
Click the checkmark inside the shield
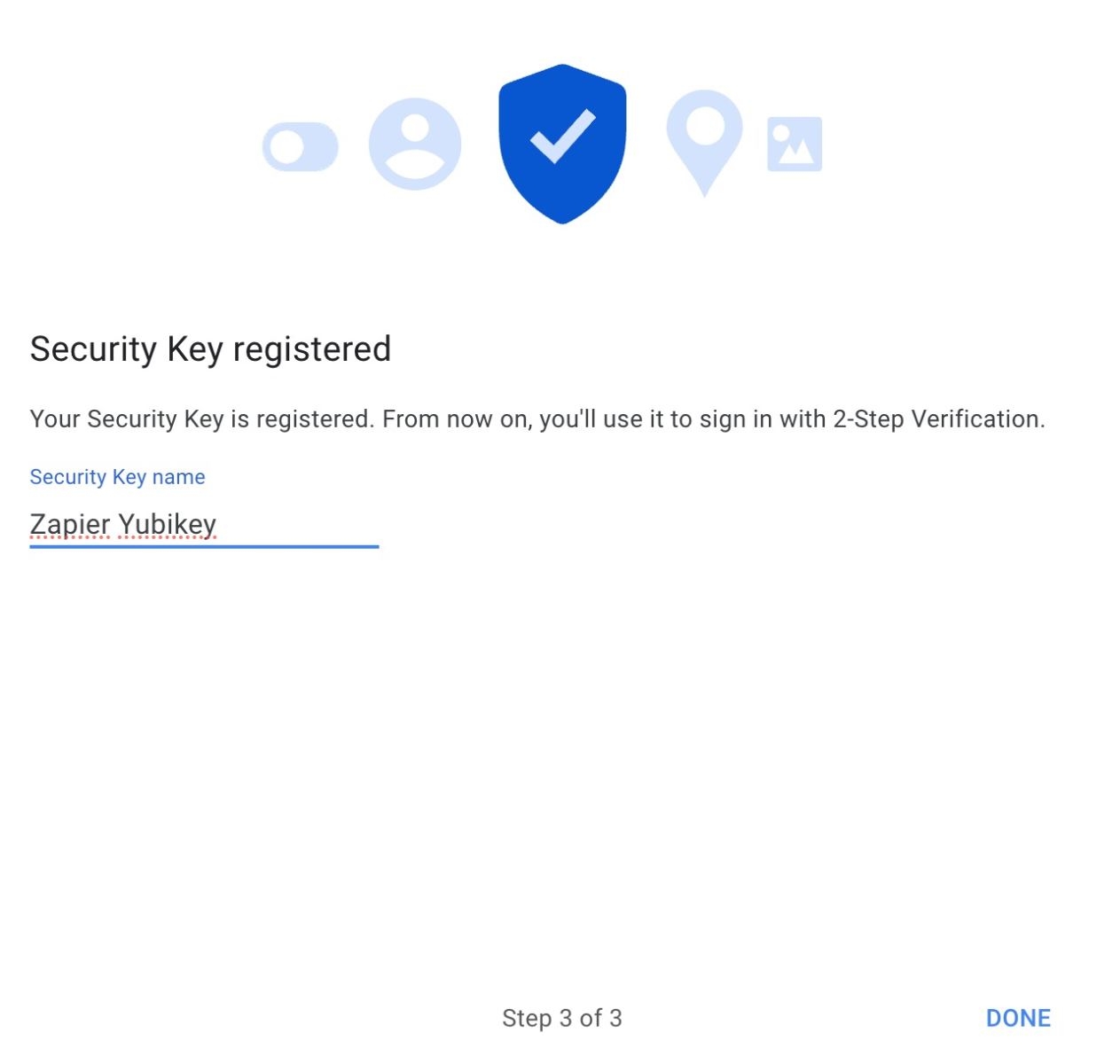562,136
